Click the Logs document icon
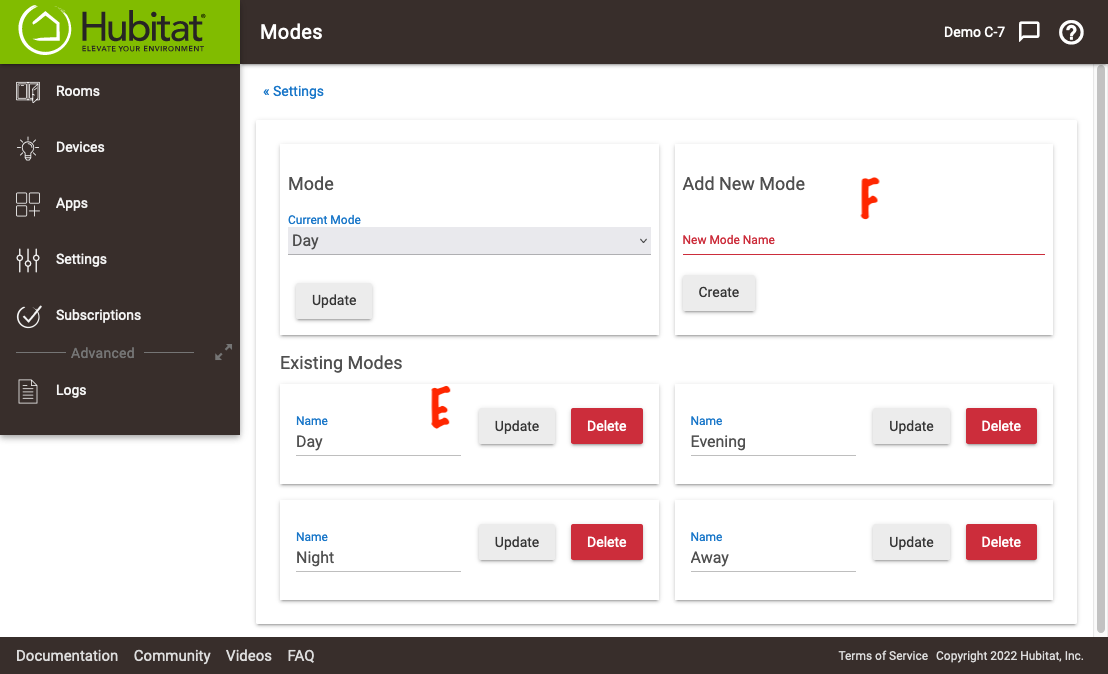 28,391
